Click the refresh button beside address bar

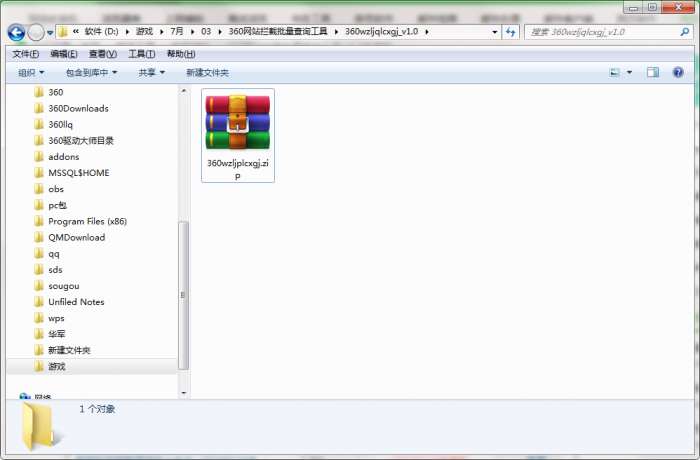(511, 32)
